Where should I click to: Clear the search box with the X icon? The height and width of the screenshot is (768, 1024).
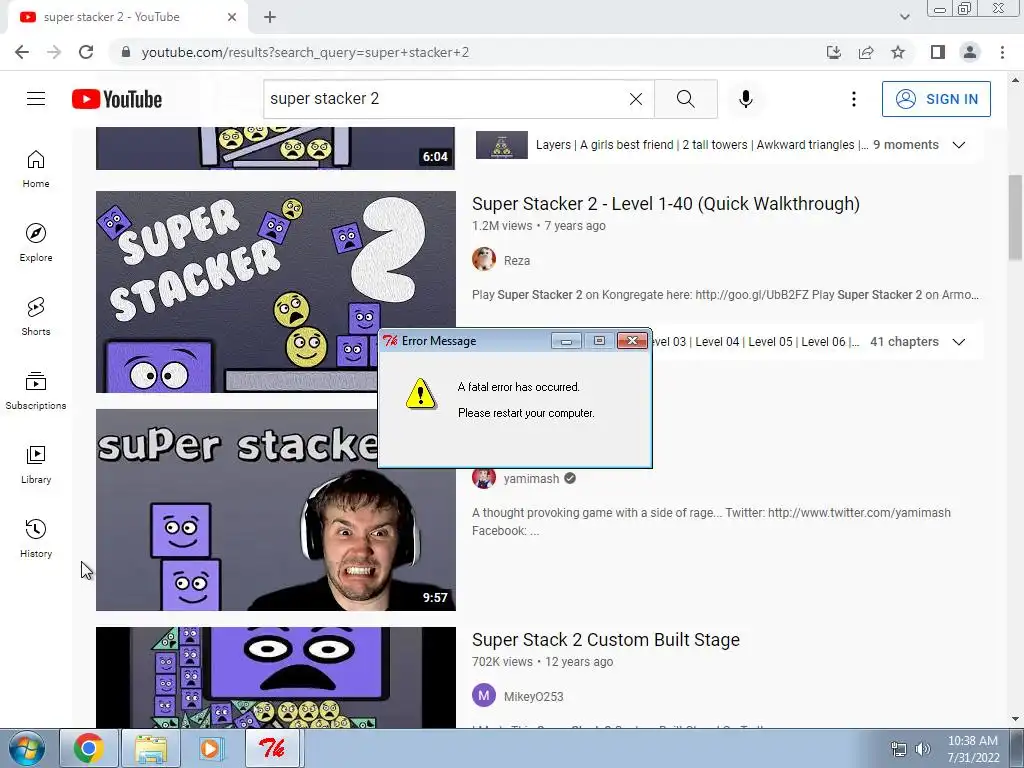point(635,99)
